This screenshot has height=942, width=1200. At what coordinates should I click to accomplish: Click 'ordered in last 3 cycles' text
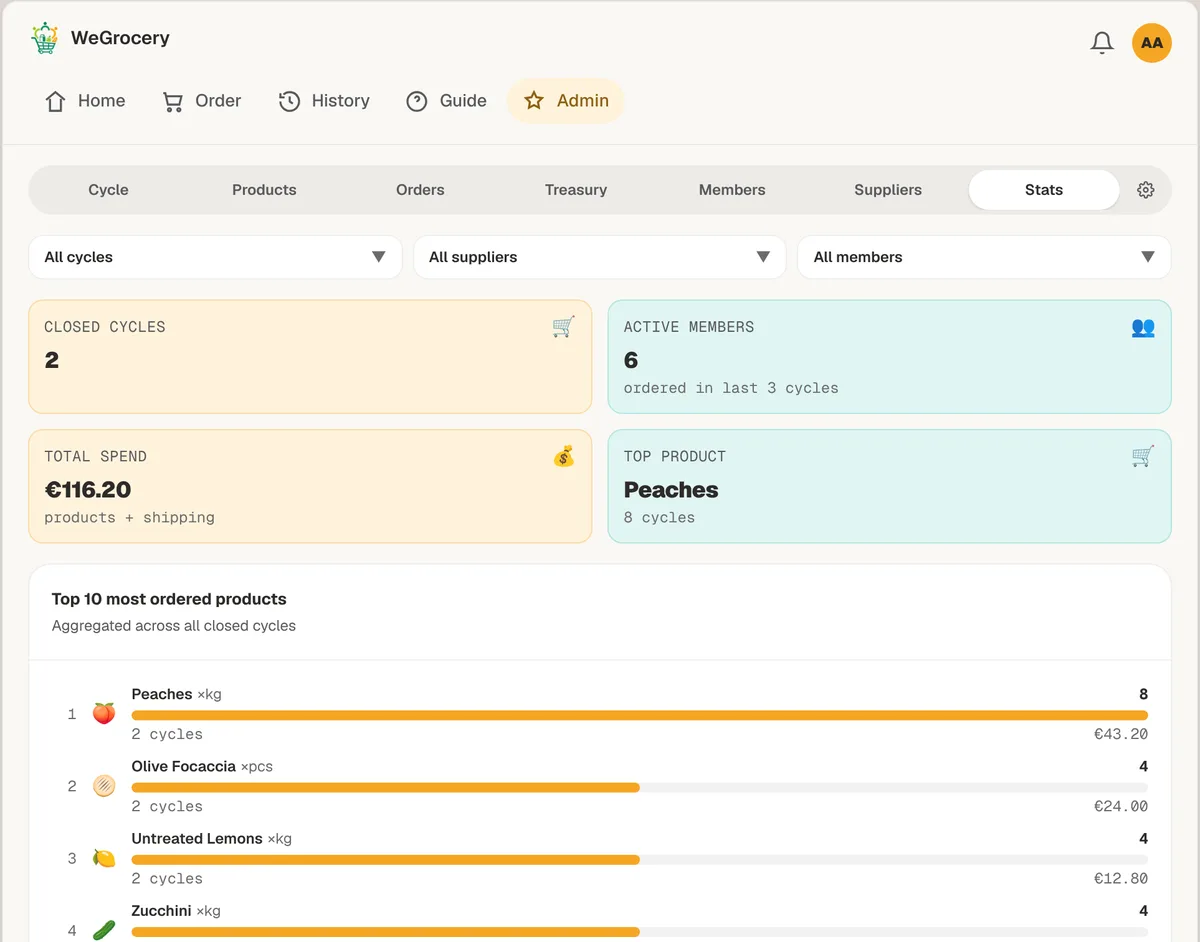pyautogui.click(x=731, y=388)
